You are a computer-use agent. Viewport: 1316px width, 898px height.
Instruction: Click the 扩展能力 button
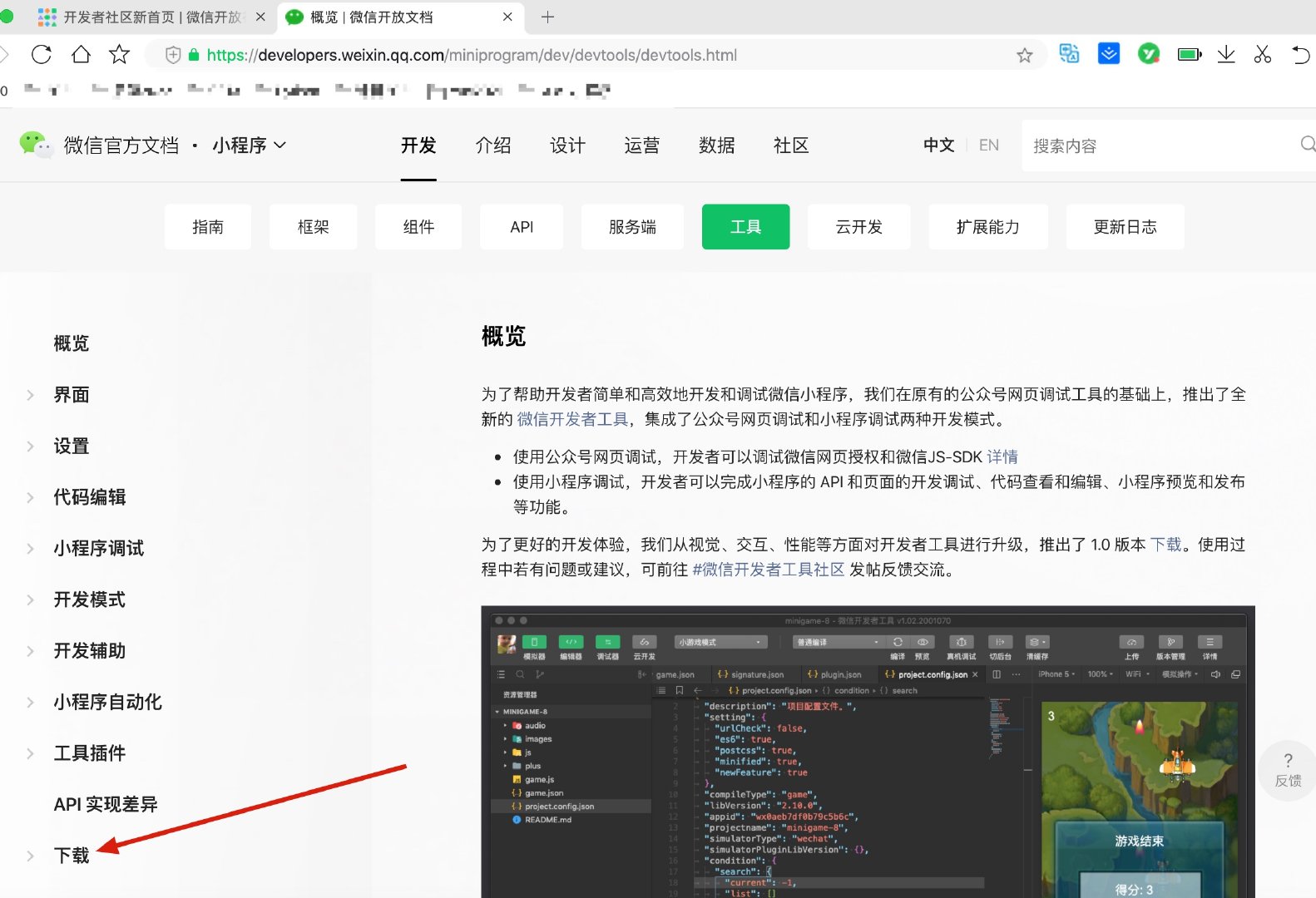[988, 227]
